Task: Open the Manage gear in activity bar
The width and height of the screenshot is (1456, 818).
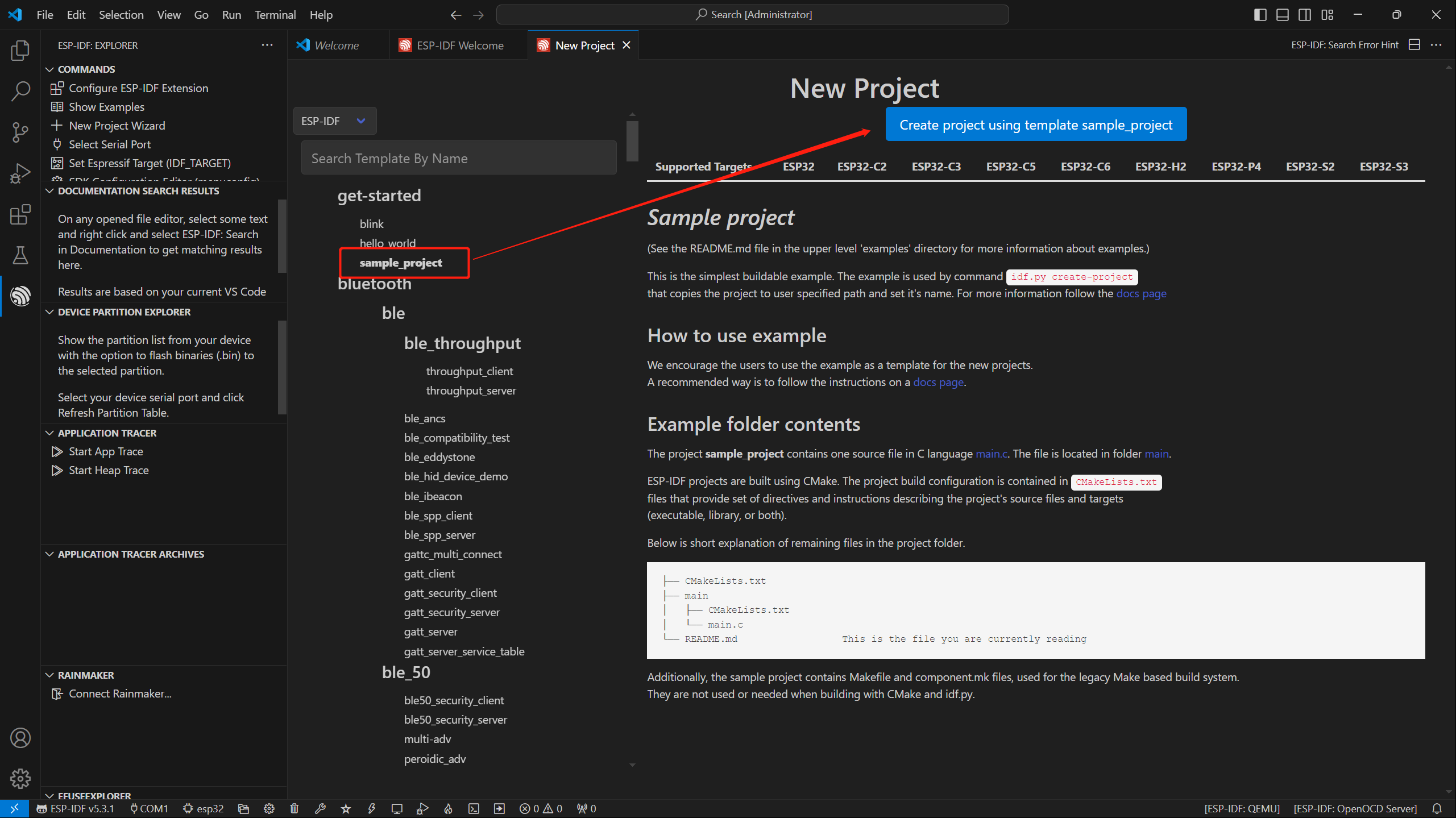Action: [x=20, y=779]
